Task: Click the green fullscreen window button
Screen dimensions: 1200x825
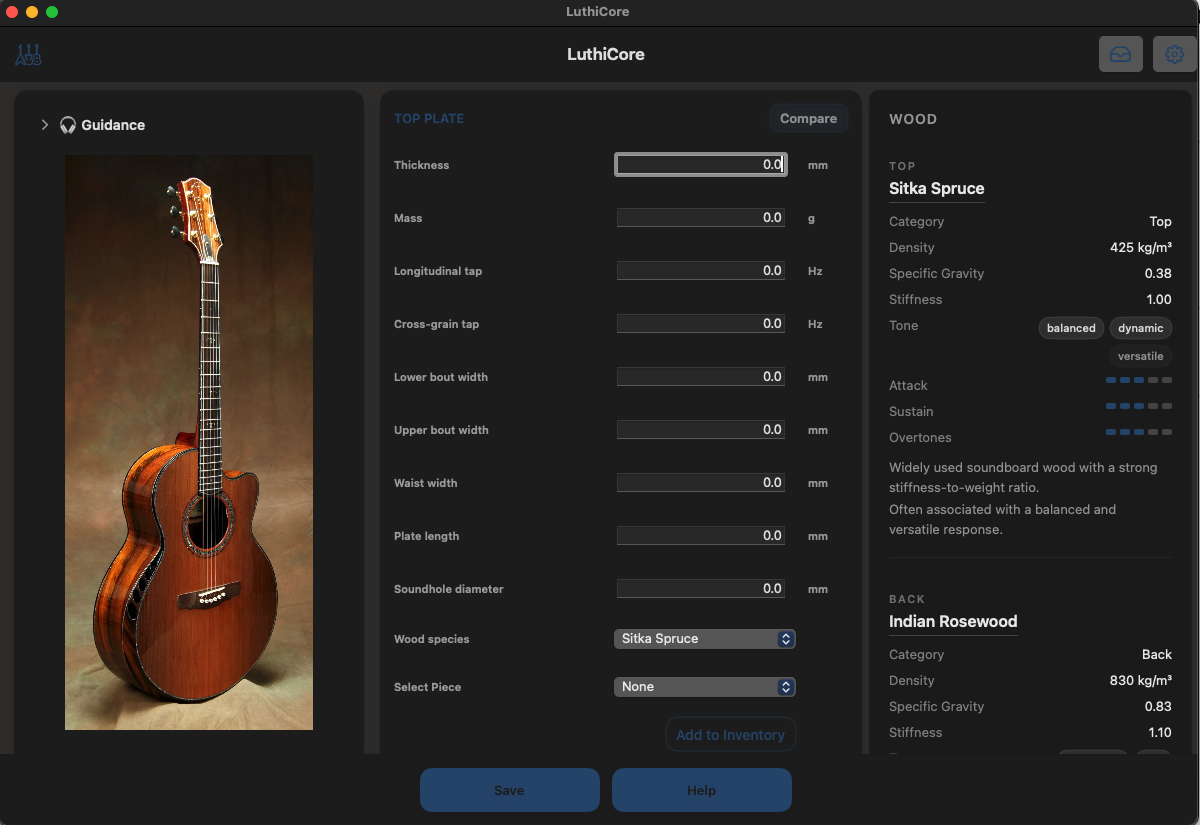Action: [x=52, y=12]
